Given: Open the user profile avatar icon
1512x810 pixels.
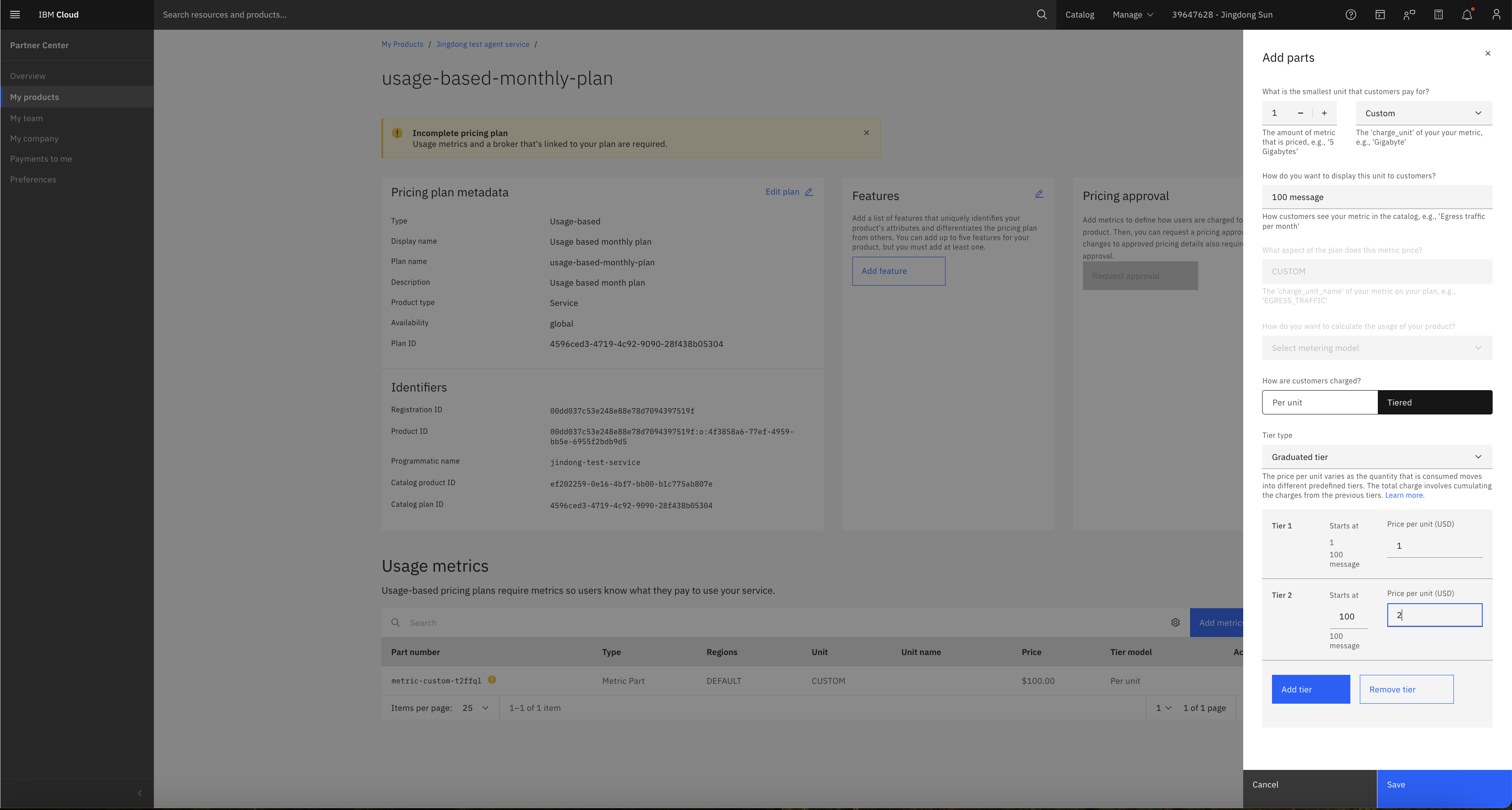Looking at the screenshot, I should 1496,15.
